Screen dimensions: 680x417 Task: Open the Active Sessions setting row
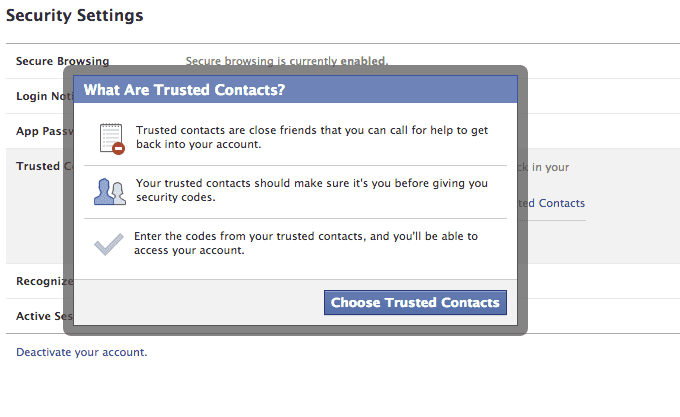(x=343, y=316)
